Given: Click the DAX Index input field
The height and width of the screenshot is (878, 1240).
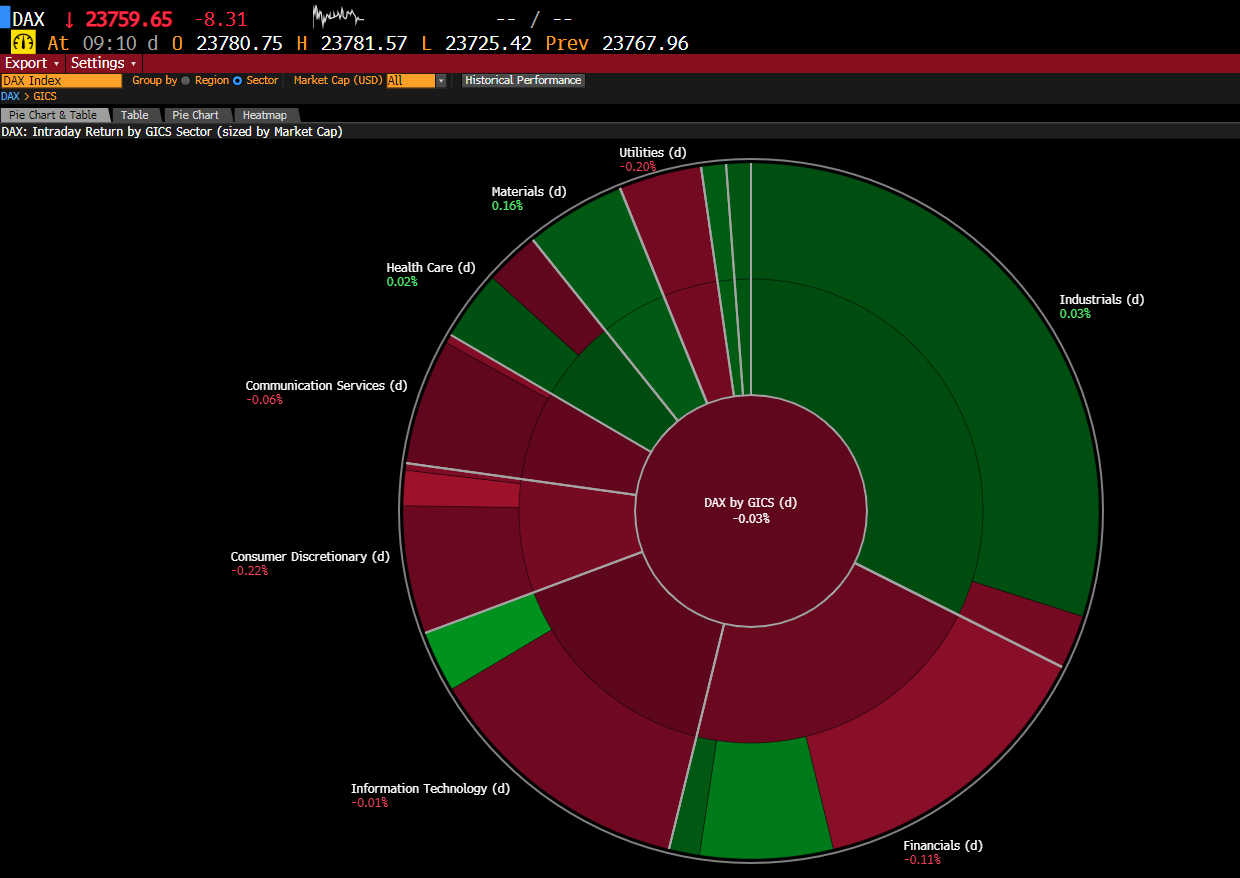Looking at the screenshot, I should 61,80.
